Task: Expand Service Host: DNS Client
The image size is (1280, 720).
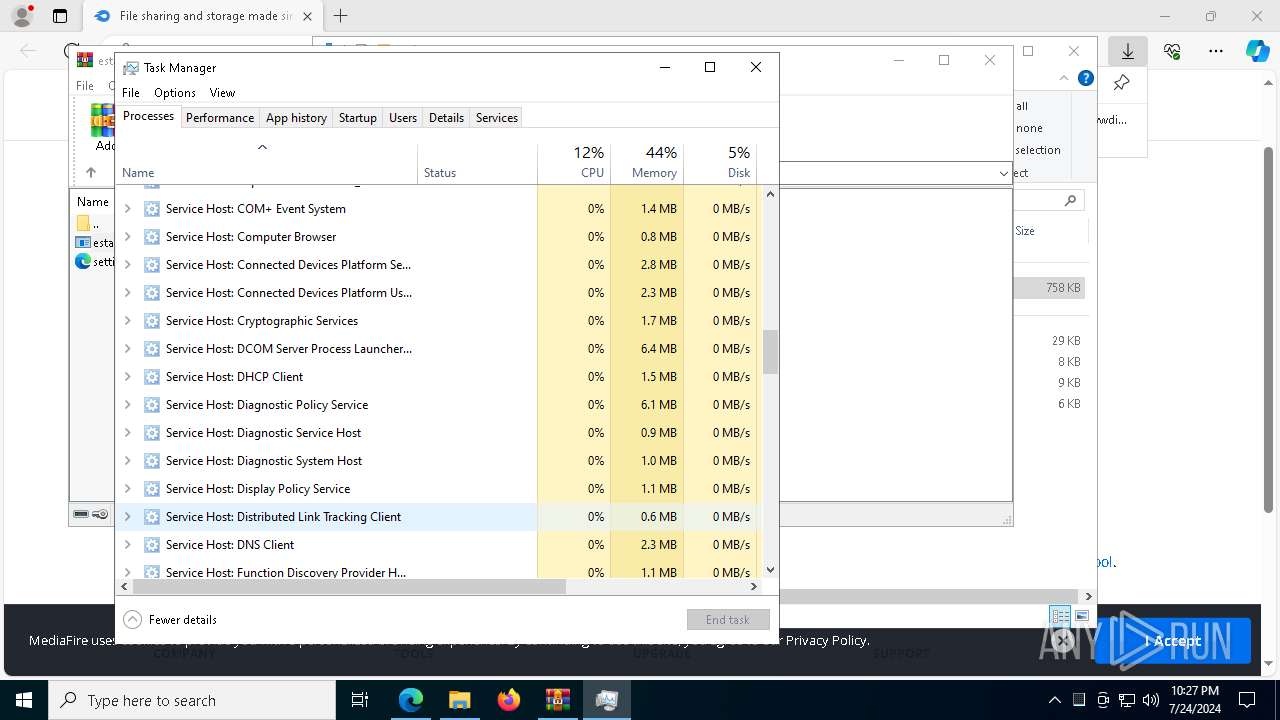Action: pos(127,545)
